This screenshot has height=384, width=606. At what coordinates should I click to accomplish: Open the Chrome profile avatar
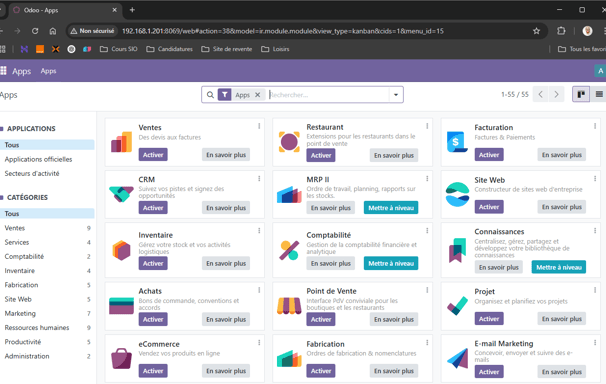(587, 31)
